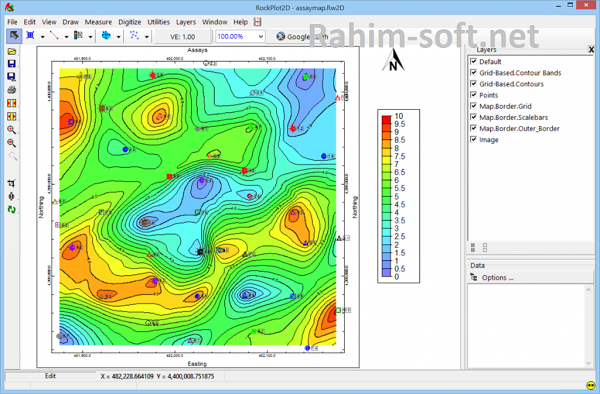Screen dimensions: 600x394
Task: Expand the line tool dropdown arrow
Action: 66,37
